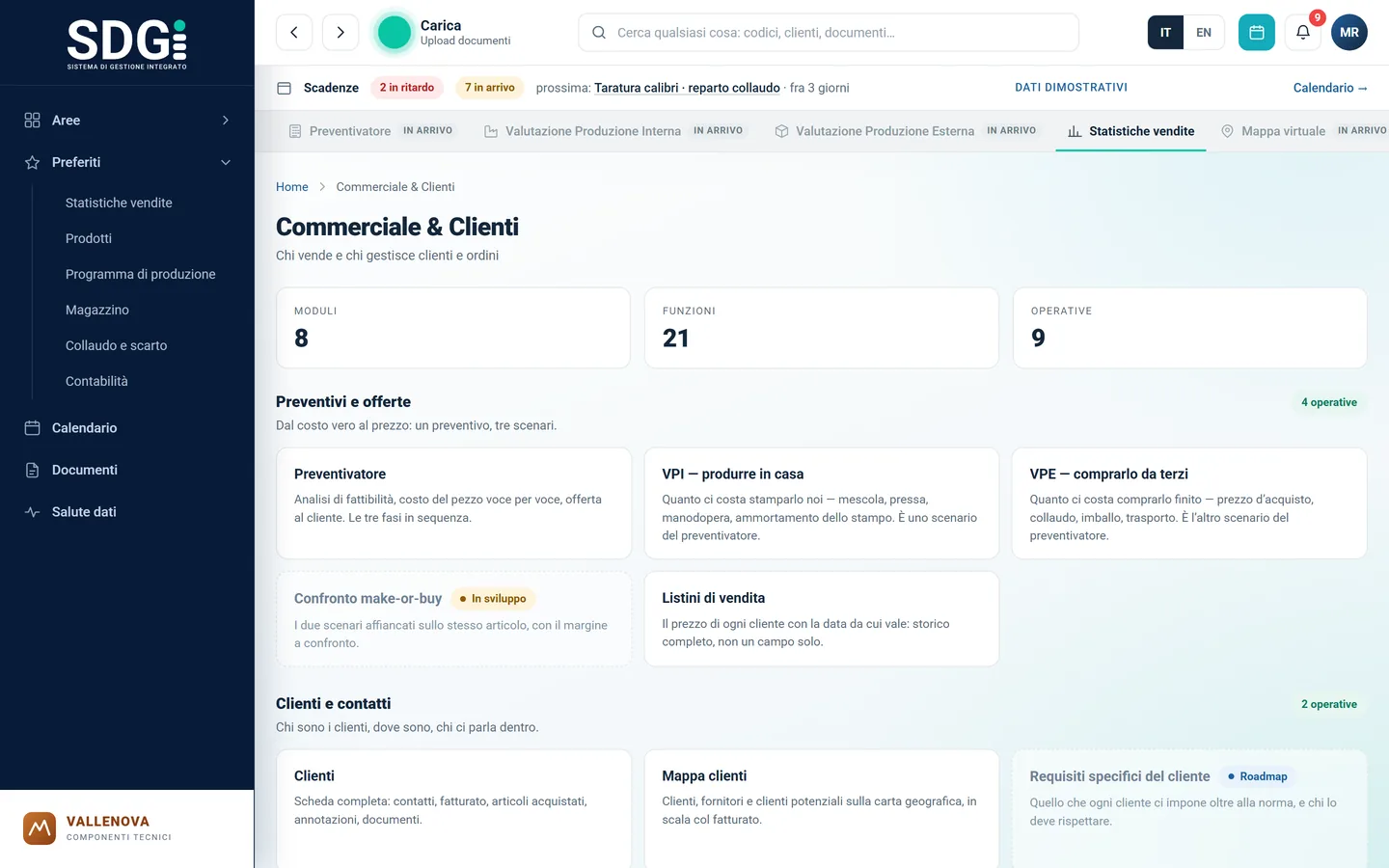This screenshot has height=868, width=1389.
Task: Click the Valutazione Produzione Interna tab icon
Action: tap(491, 131)
